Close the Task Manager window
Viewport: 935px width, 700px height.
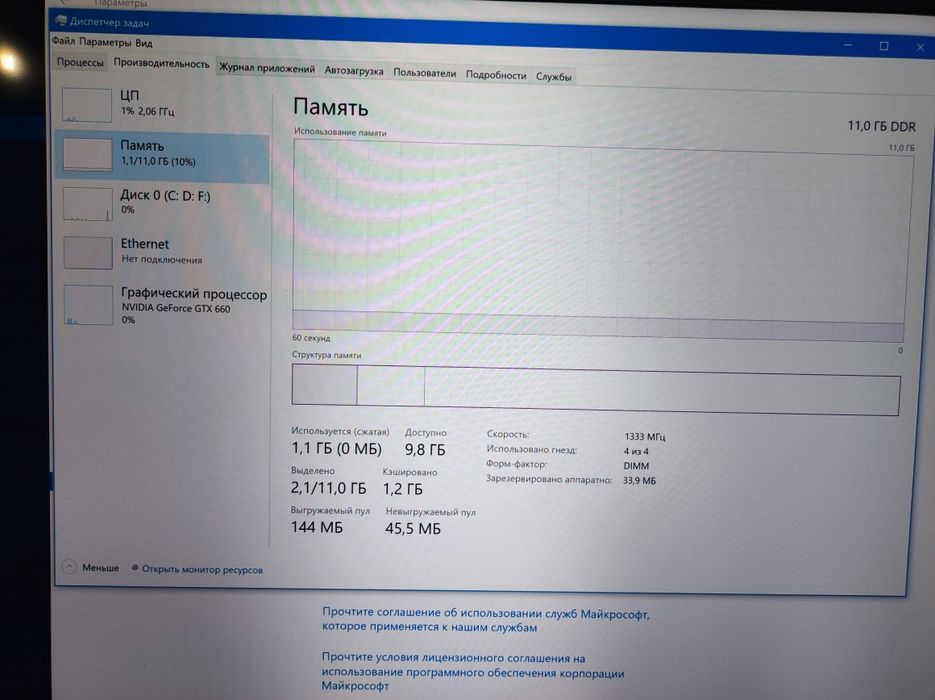920,47
